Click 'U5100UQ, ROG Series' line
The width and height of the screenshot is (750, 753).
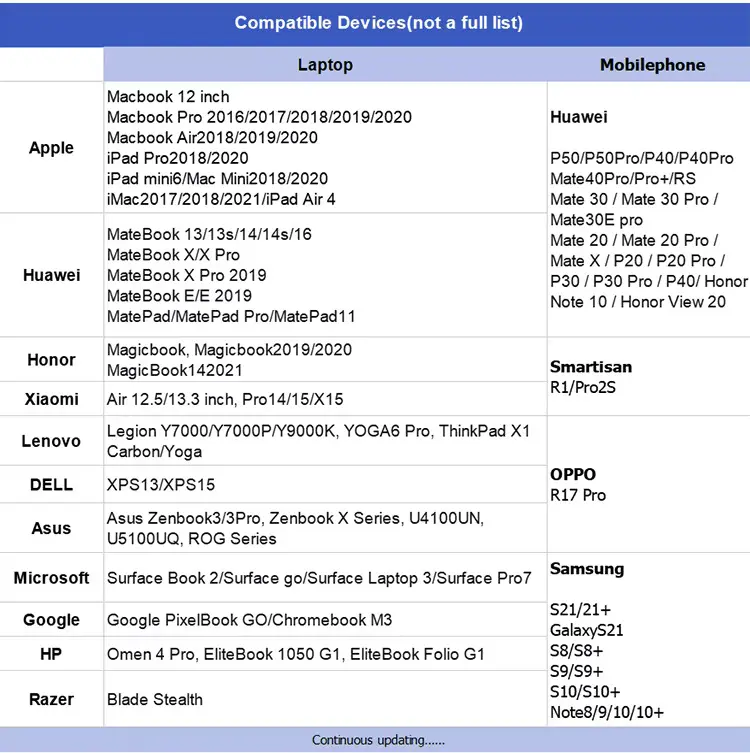192,539
